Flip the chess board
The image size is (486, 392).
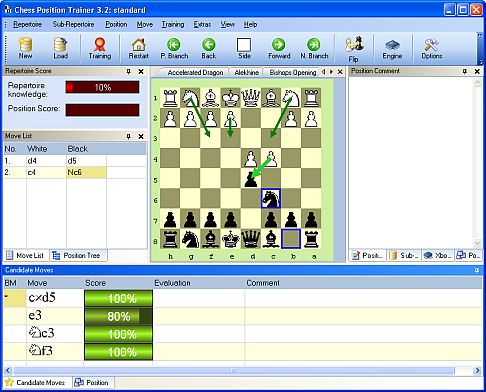coord(354,49)
